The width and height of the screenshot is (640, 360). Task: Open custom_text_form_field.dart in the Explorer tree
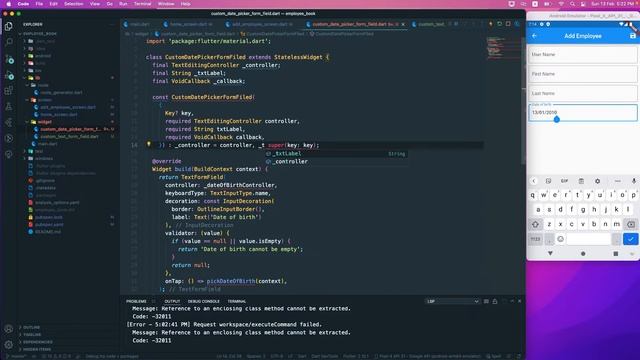pos(69,136)
